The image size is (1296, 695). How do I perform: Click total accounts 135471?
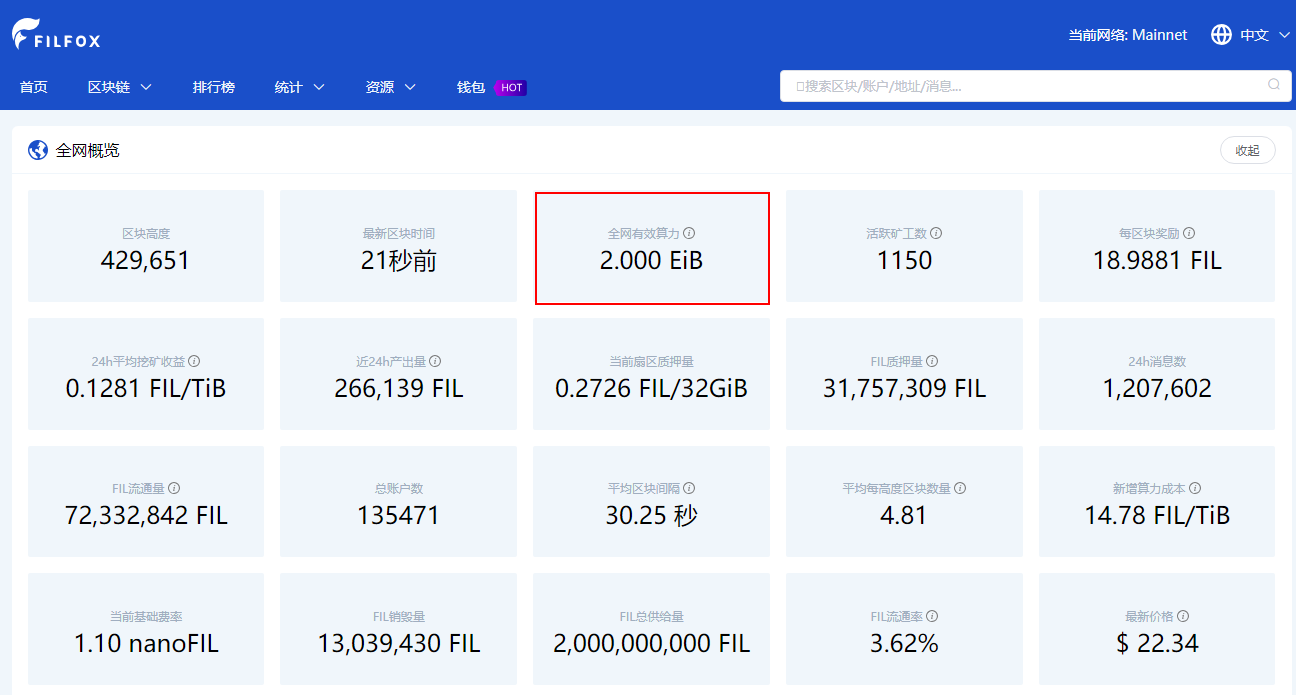pos(398,516)
